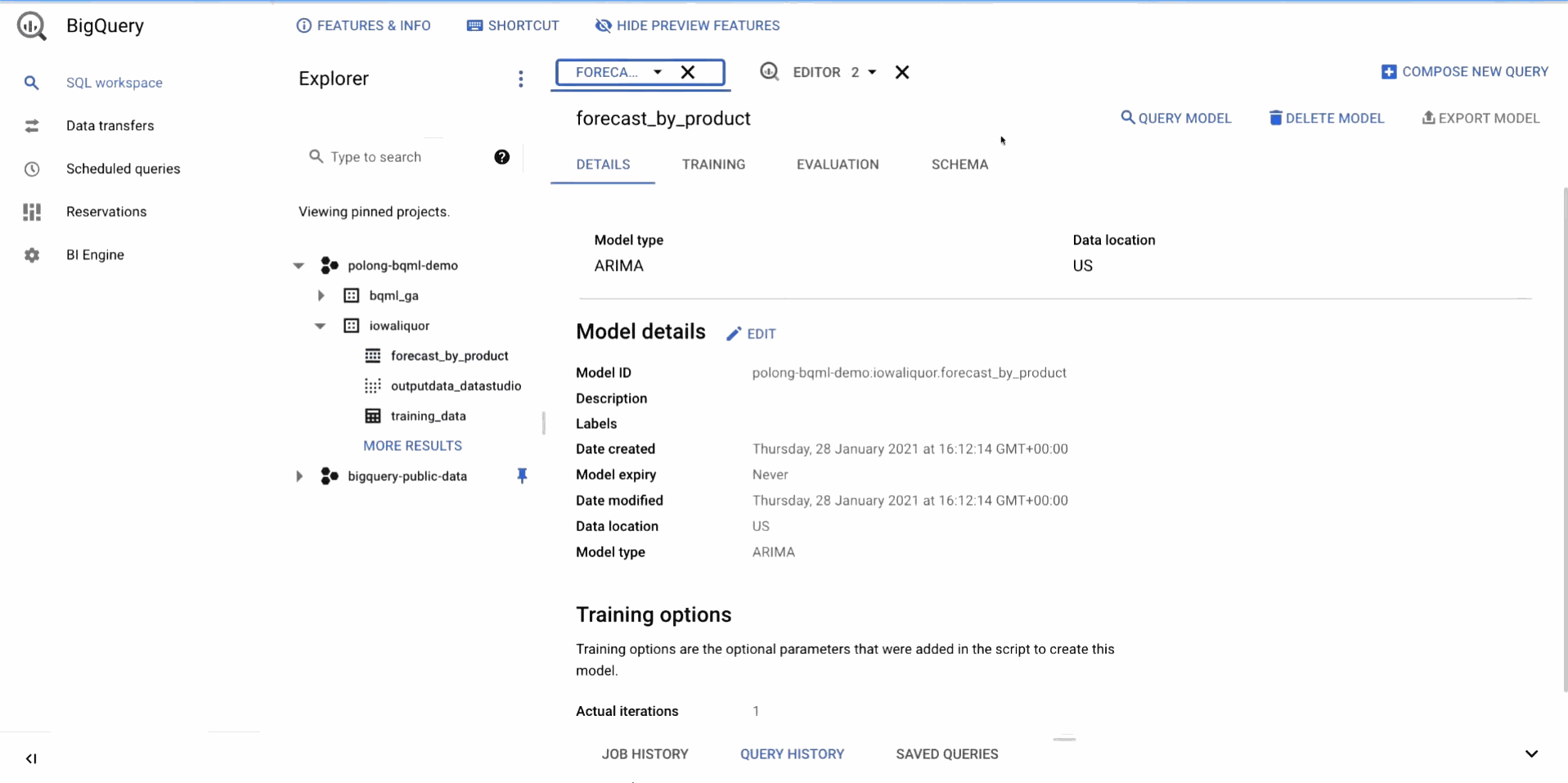
Task: Open BI Engine settings icon
Action: click(31, 254)
